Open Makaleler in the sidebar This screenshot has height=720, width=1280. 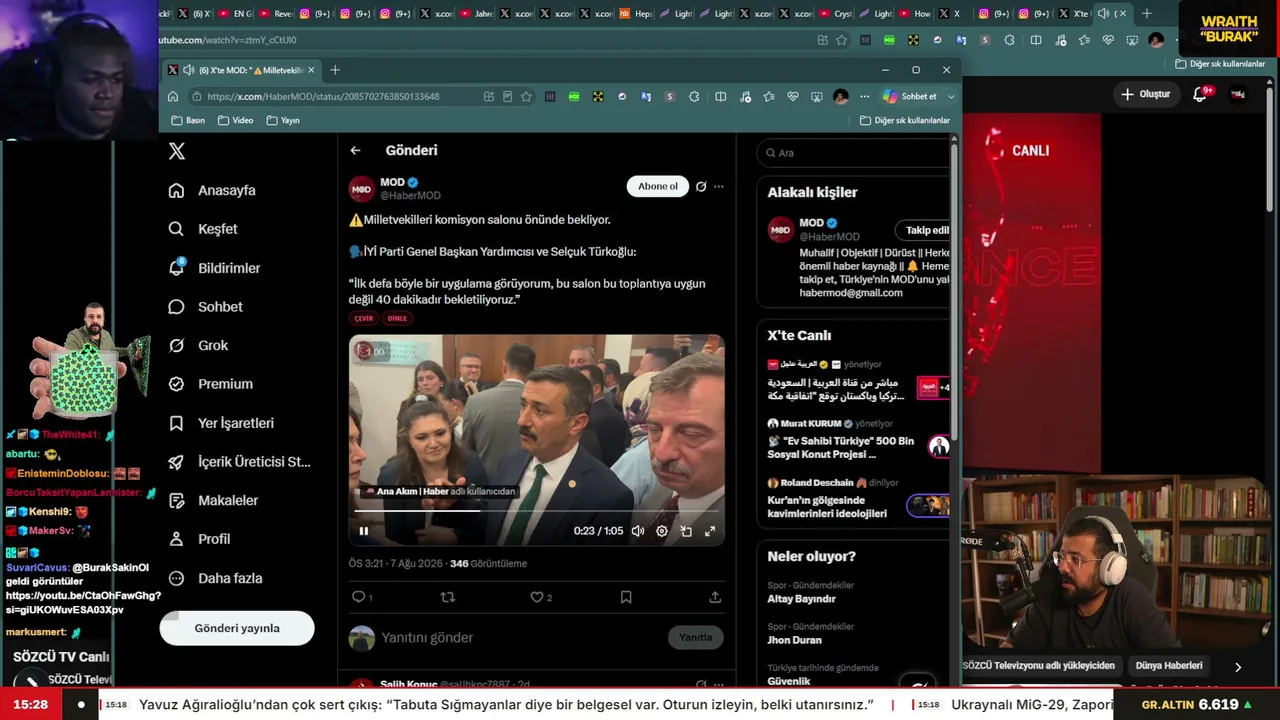(x=213, y=500)
